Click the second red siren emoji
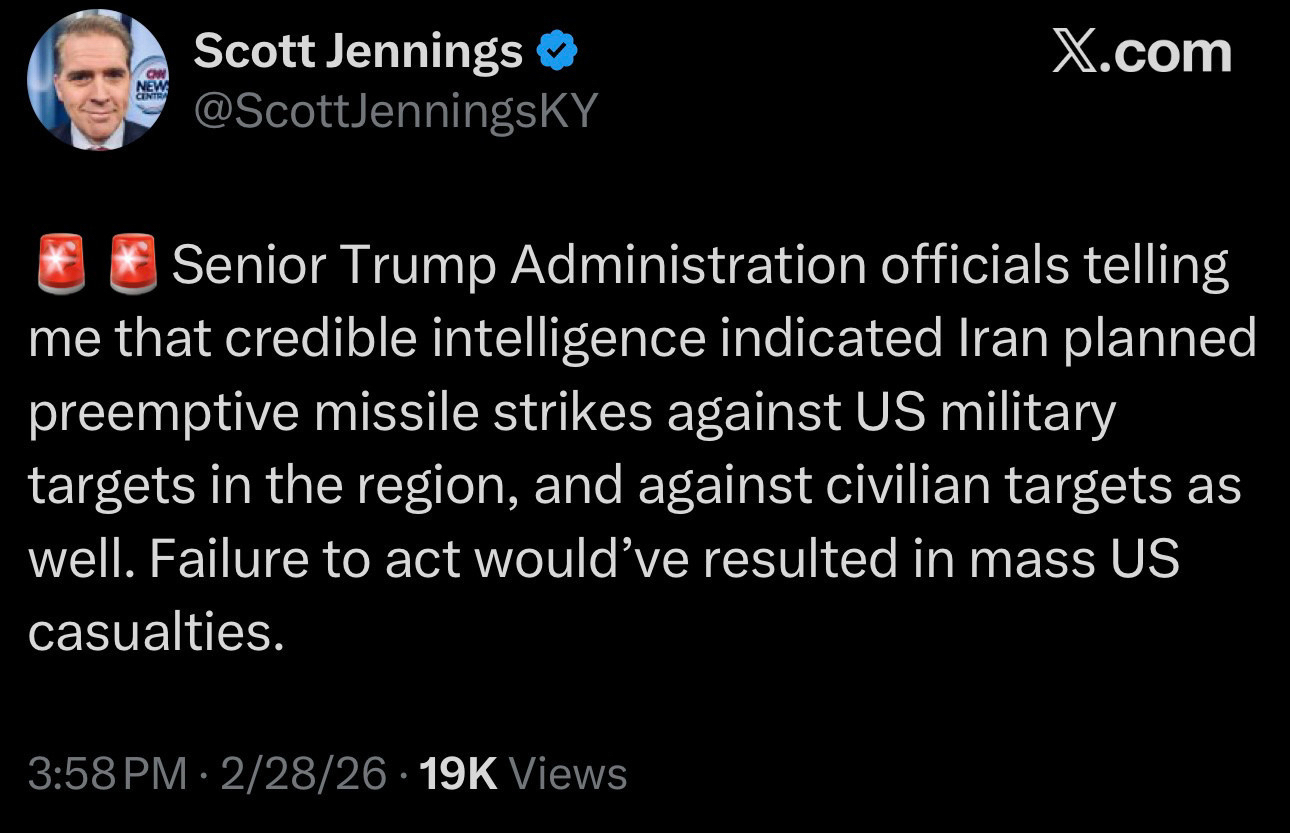This screenshot has height=833, width=1290. click(x=132, y=264)
